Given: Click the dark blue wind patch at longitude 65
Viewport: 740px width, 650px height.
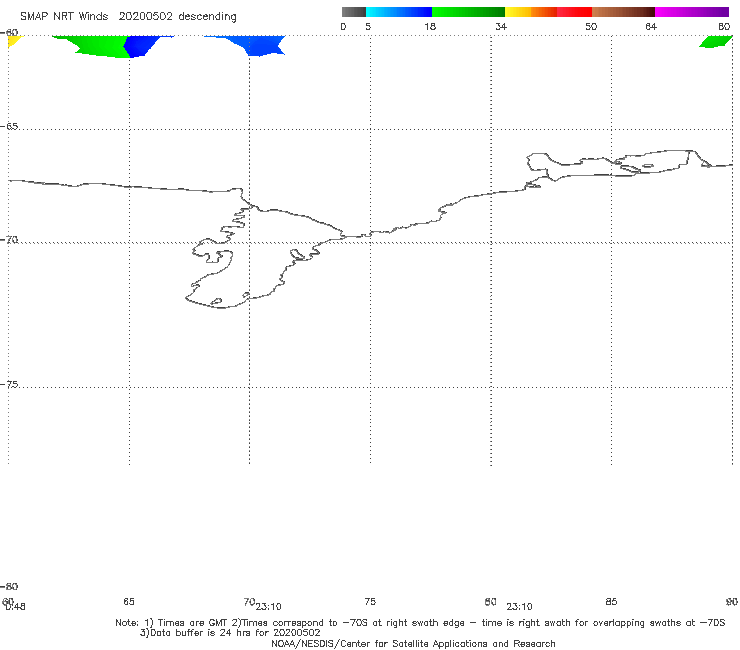Looking at the screenshot, I should pyautogui.click(x=141, y=46).
